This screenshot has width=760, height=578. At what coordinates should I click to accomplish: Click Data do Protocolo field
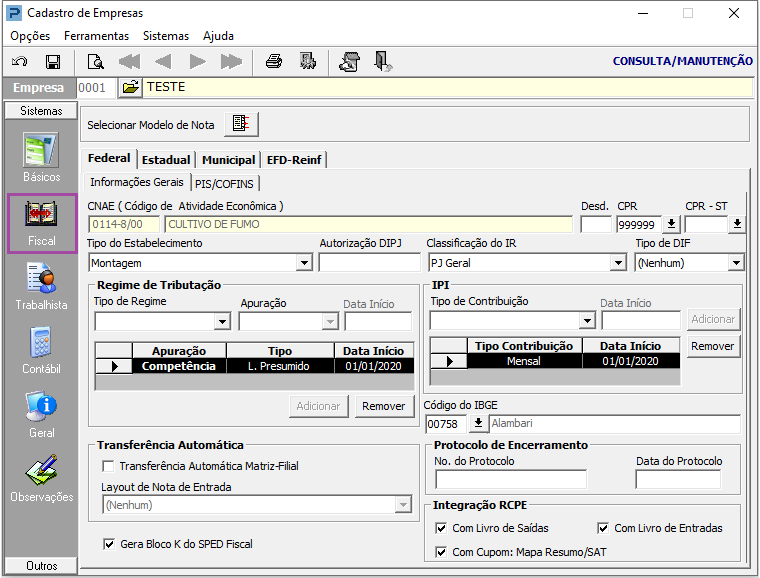tap(678, 480)
